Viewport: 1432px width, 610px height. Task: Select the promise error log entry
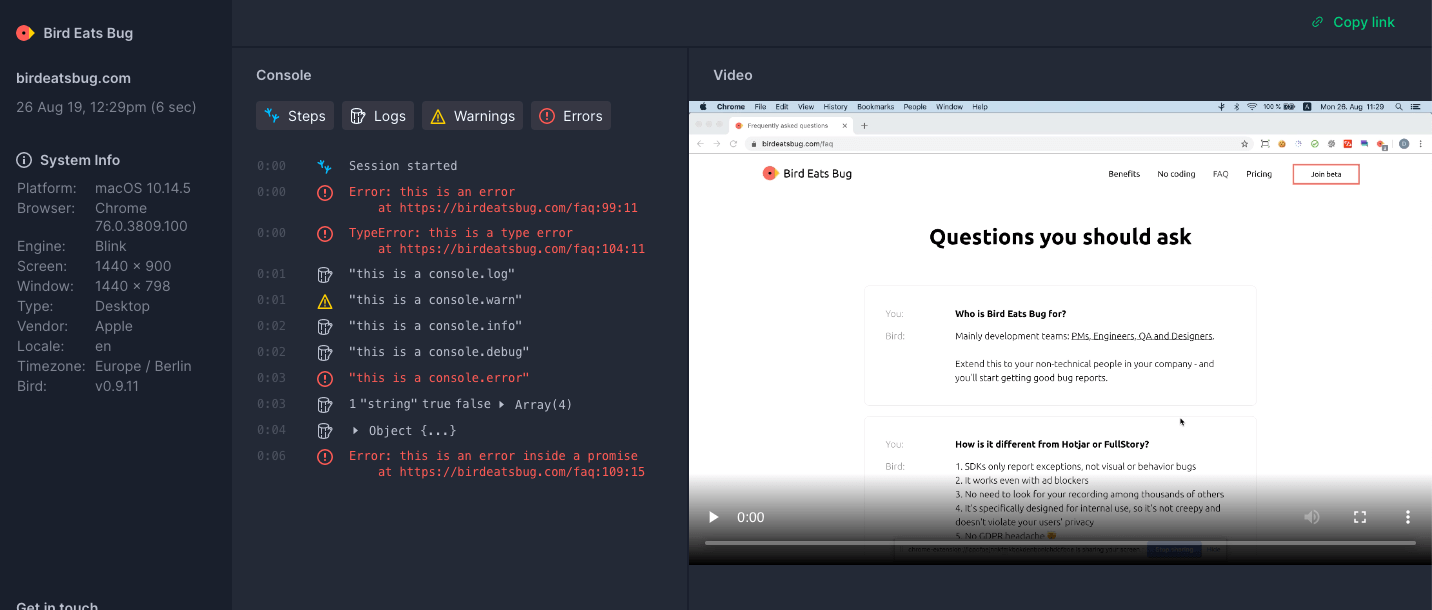pos(493,456)
